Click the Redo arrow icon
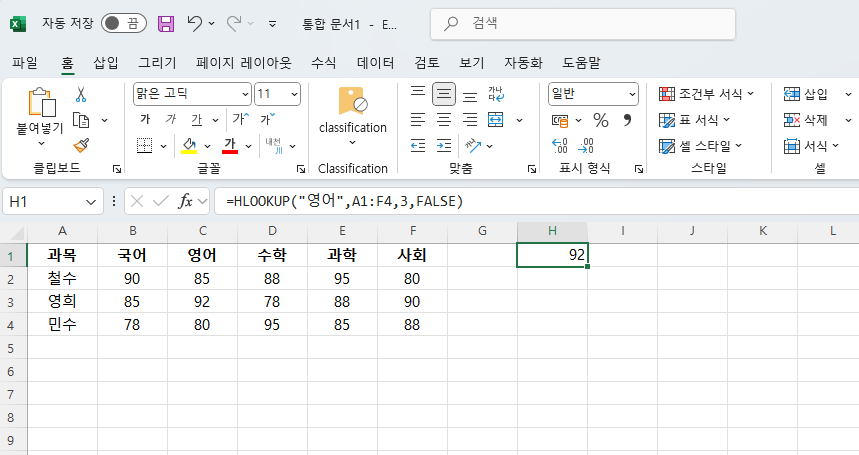The image size is (859, 455). click(x=234, y=24)
